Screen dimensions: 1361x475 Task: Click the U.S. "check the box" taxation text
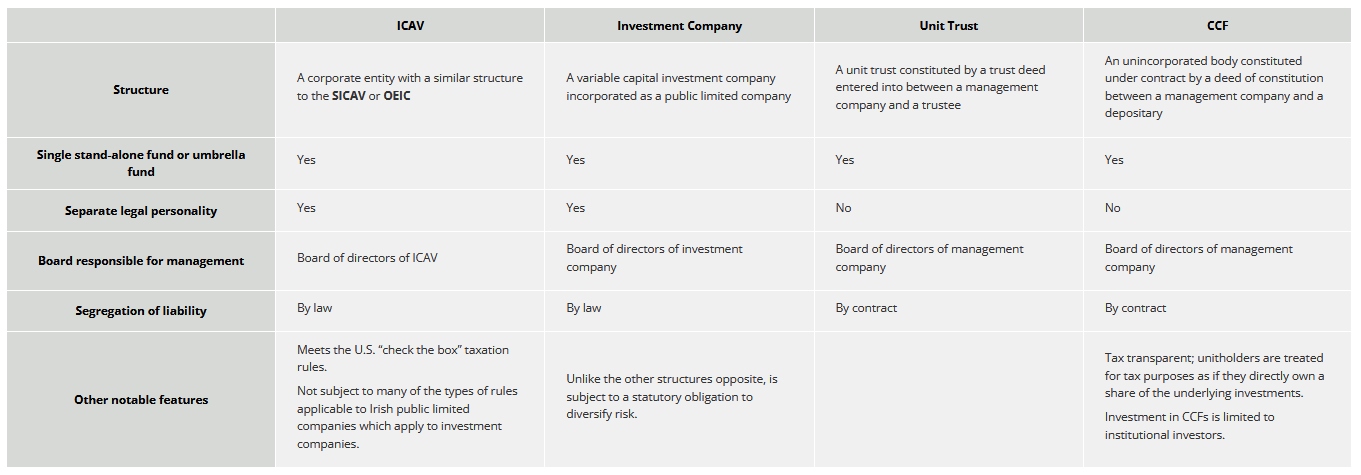(402, 358)
